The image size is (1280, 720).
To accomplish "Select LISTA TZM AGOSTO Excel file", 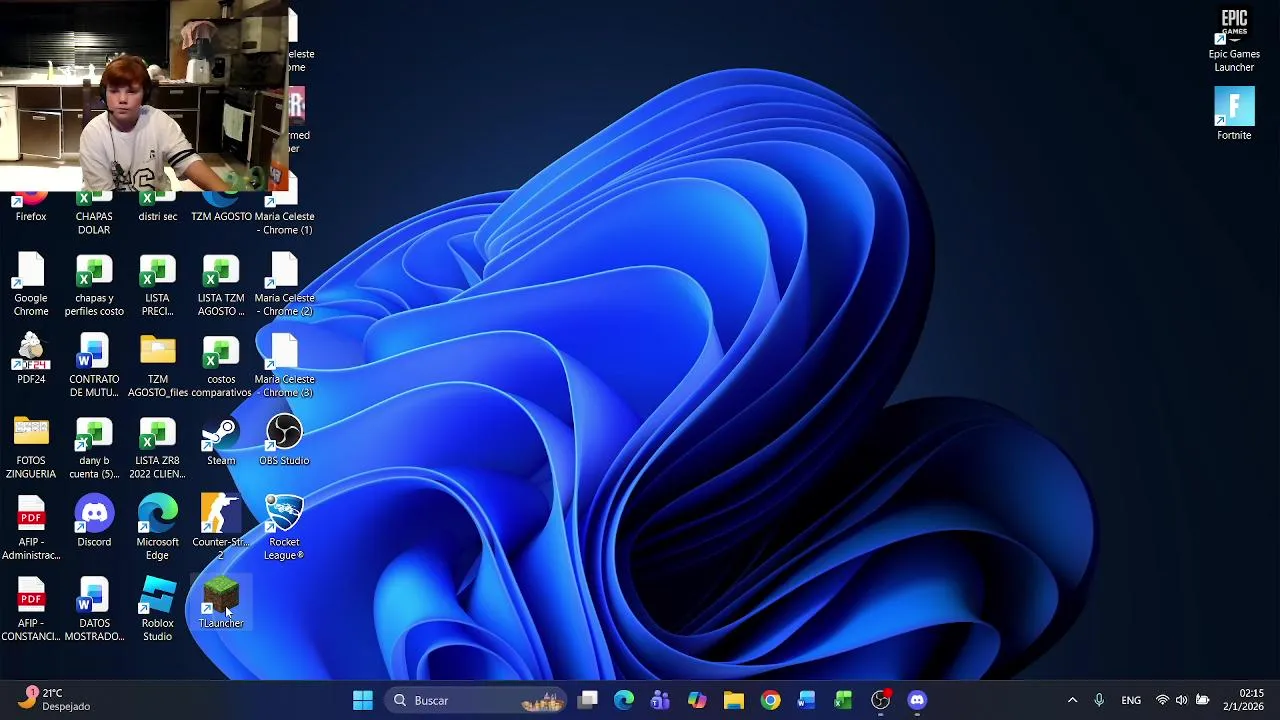I will pos(221,284).
